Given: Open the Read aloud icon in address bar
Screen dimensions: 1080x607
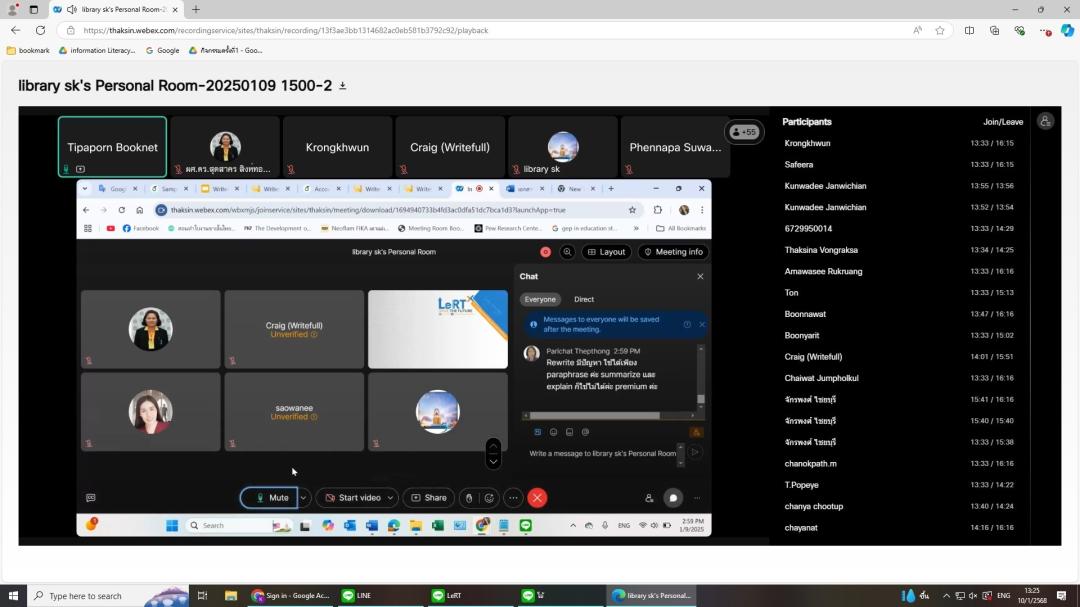Looking at the screenshot, I should [917, 30].
